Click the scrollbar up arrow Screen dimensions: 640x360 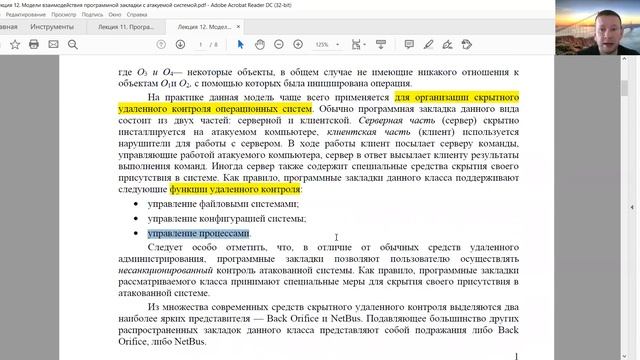point(624,60)
